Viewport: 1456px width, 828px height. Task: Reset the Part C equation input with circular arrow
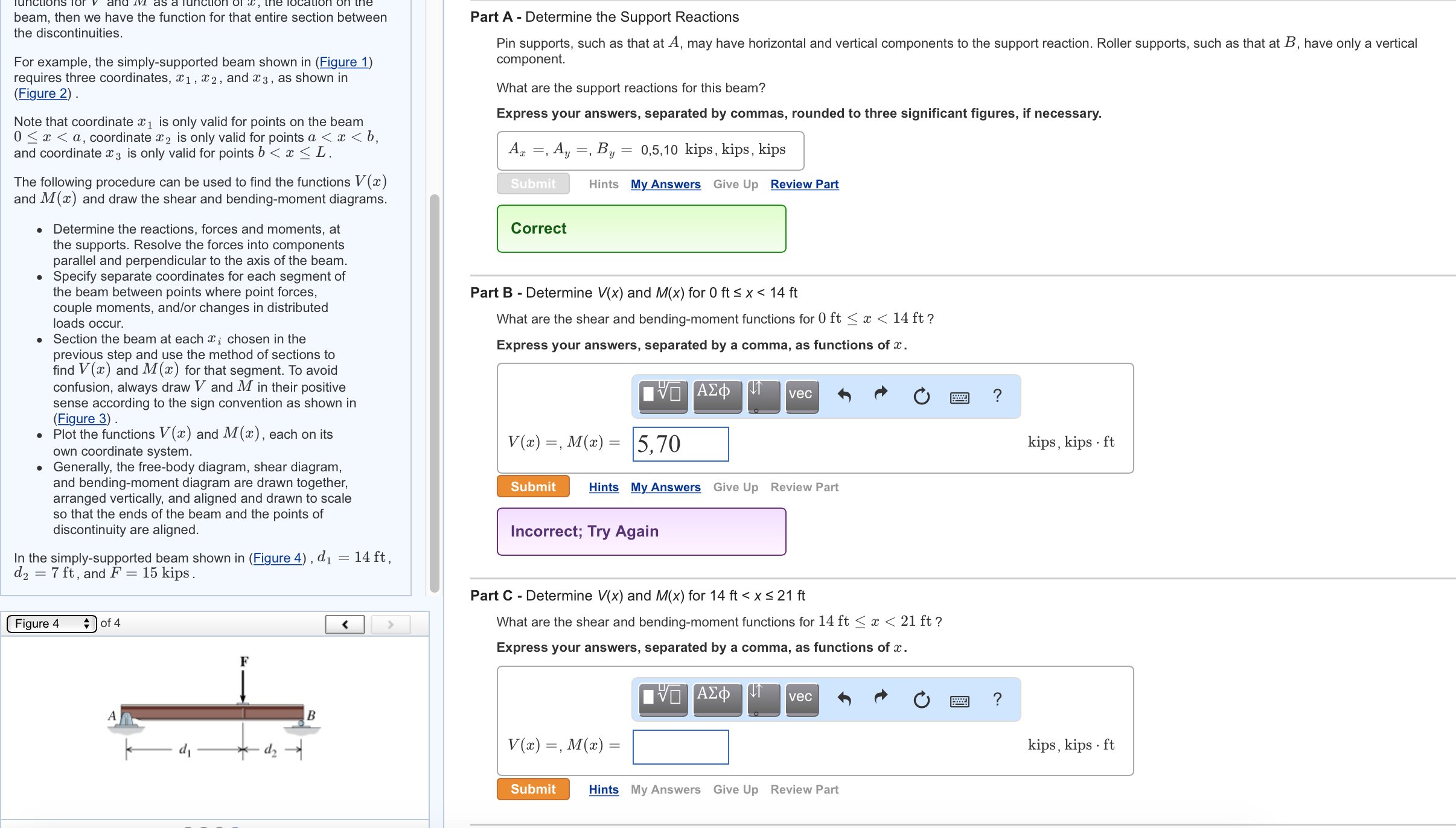click(920, 699)
